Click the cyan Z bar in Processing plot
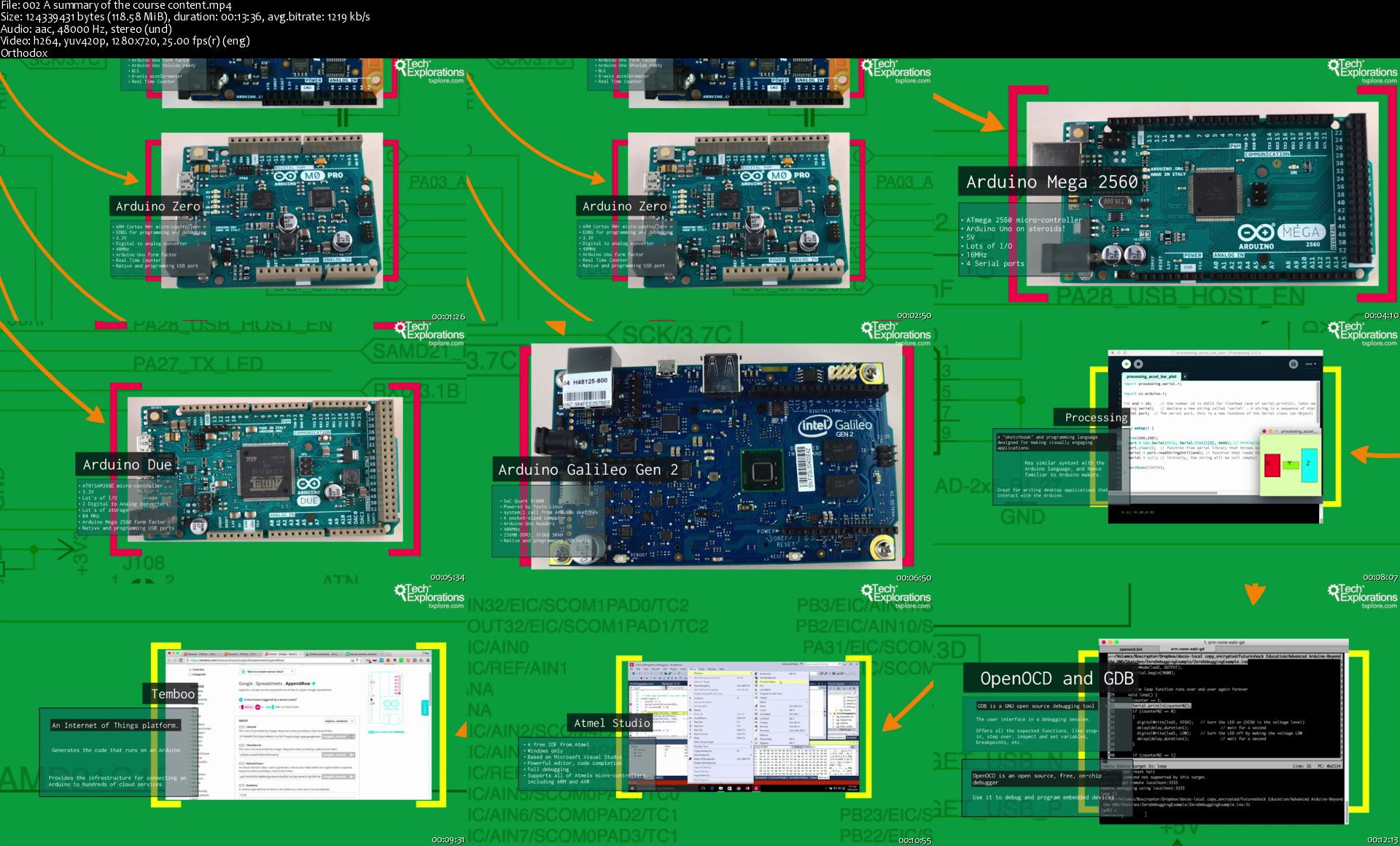 (x=1309, y=465)
